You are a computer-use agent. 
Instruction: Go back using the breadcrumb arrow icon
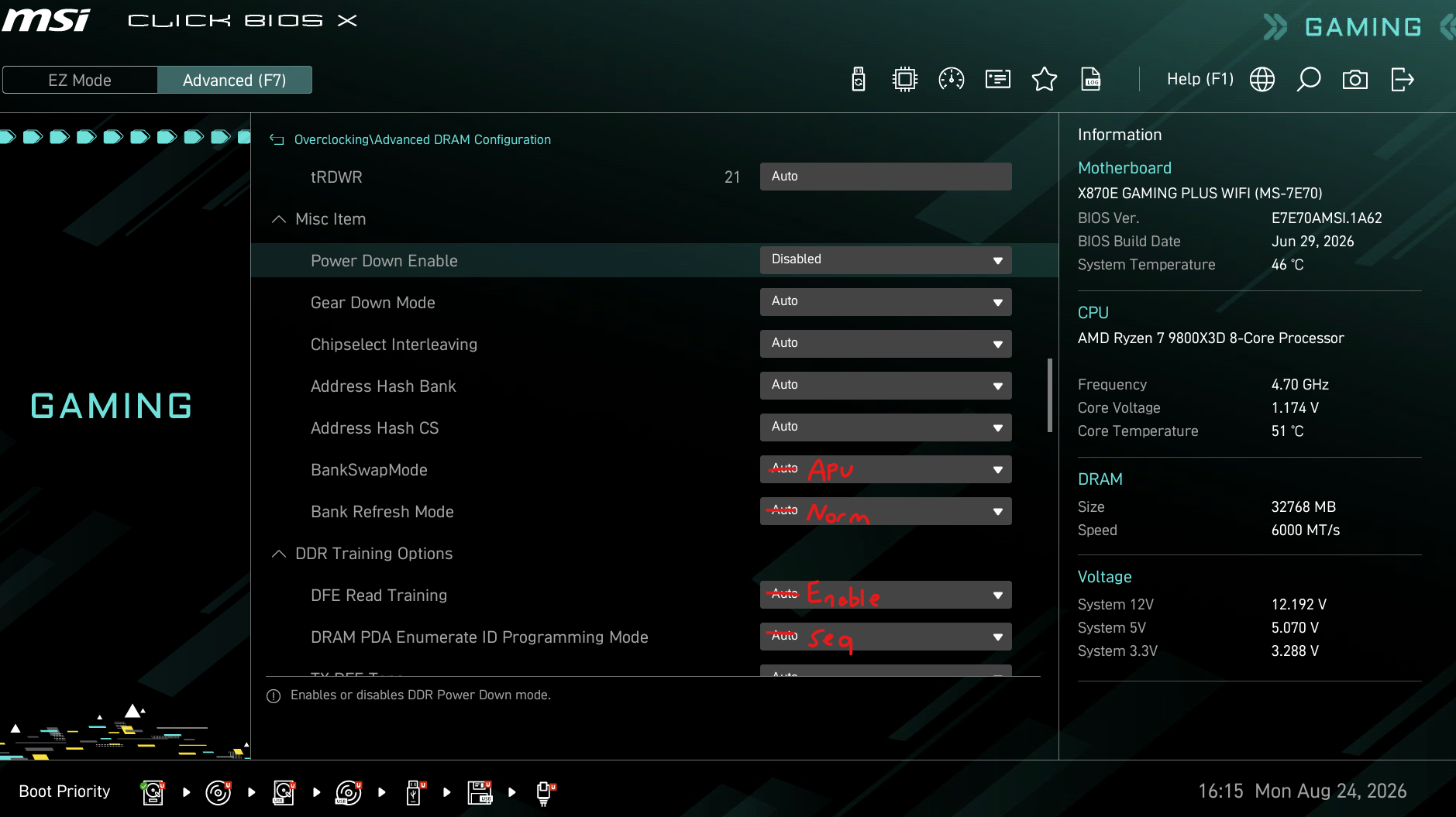277,139
